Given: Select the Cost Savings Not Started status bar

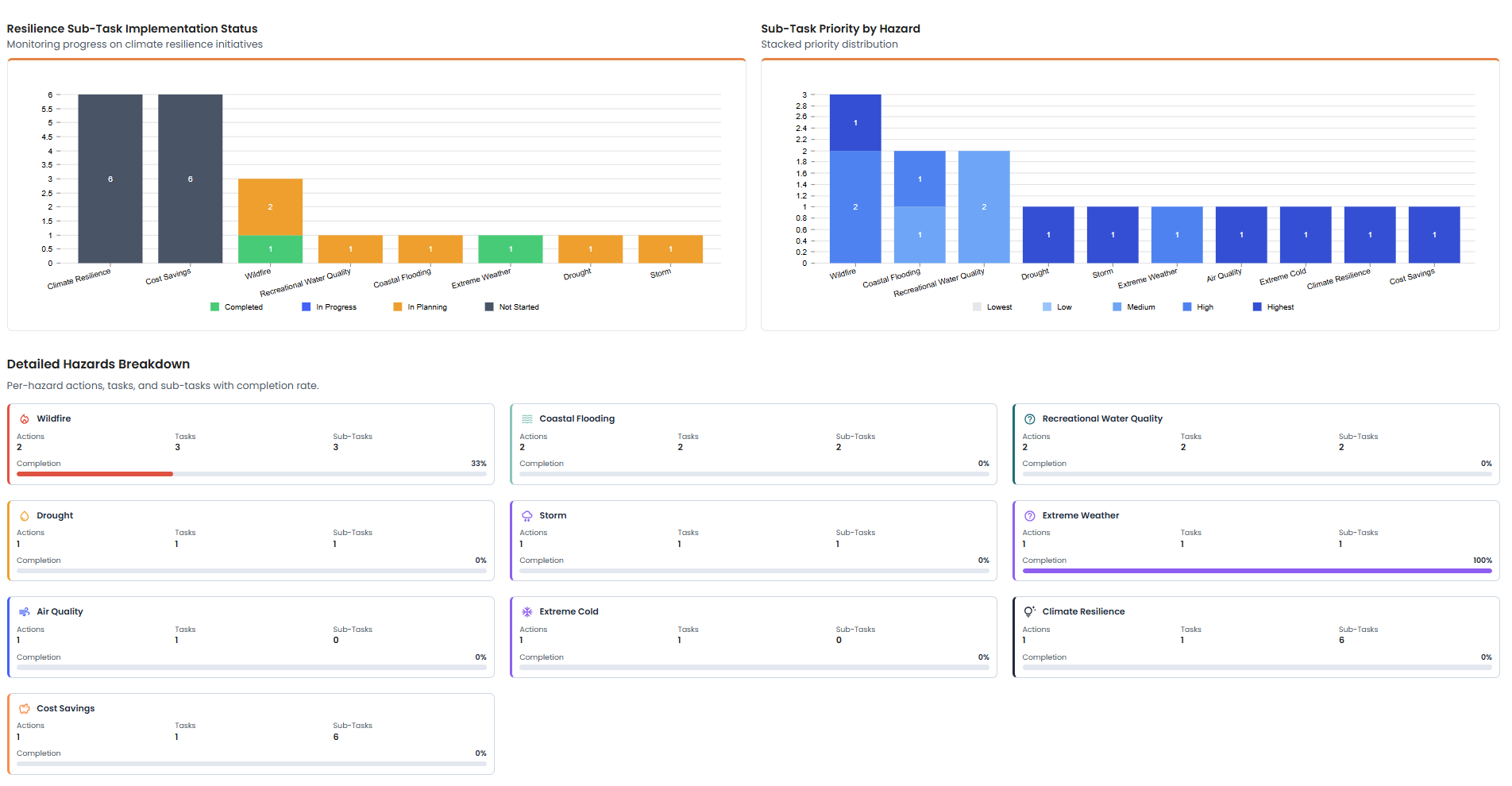Looking at the screenshot, I should (191, 179).
